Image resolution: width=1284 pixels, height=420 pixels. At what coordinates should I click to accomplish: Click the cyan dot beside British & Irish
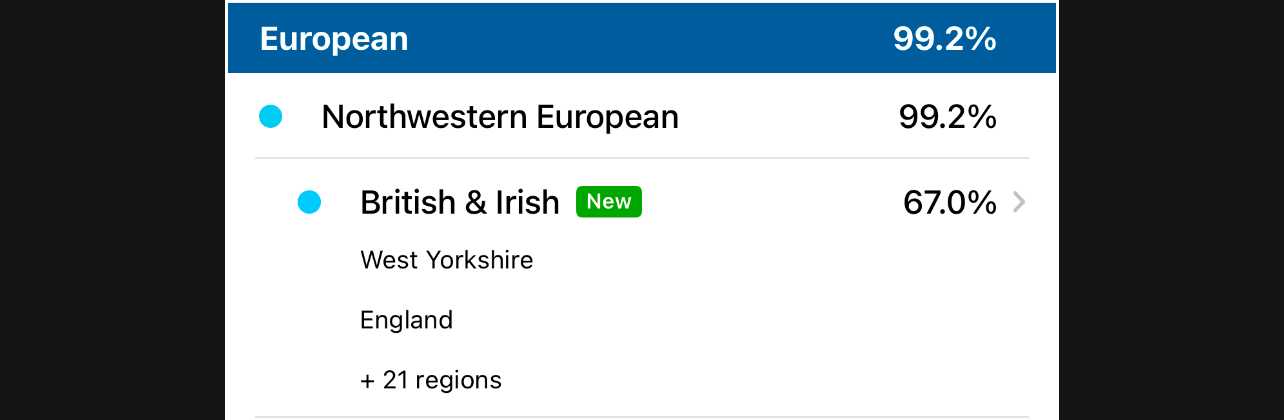310,203
